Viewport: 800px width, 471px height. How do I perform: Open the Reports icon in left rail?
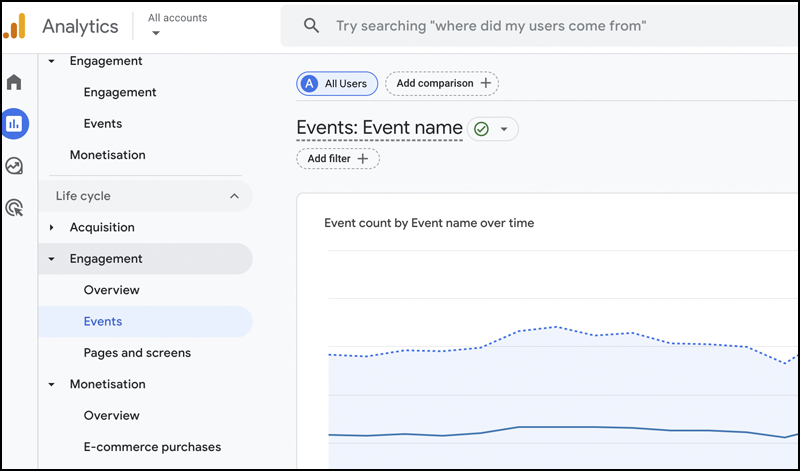(x=14, y=124)
